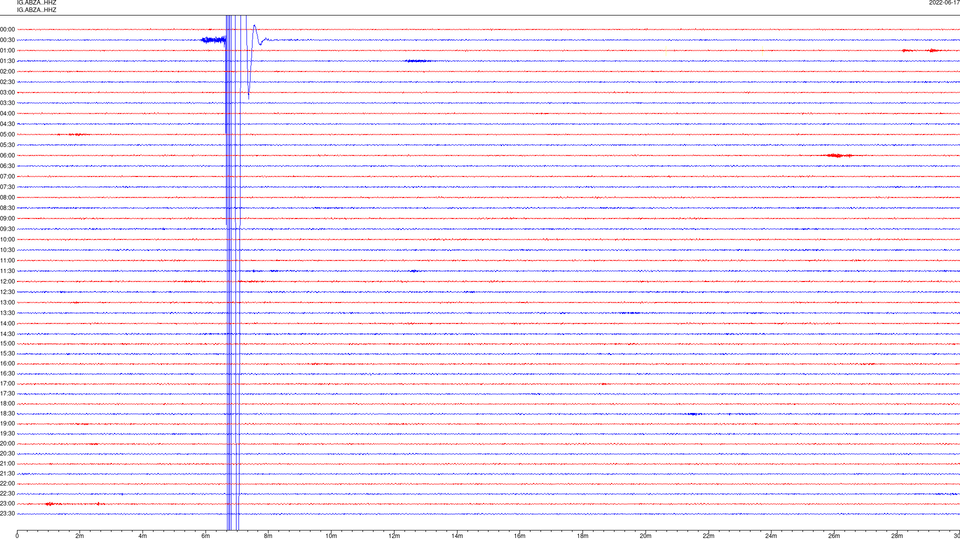This screenshot has width=960, height=540.
Task: Click the 2m tick on the minute axis
Action: click(x=80, y=536)
